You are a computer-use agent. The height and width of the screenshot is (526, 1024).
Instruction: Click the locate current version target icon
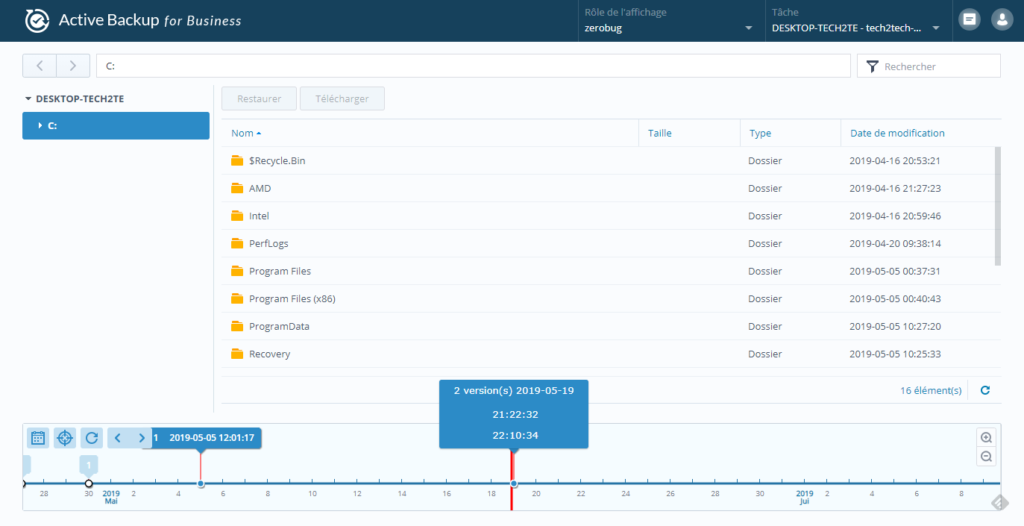(65, 438)
